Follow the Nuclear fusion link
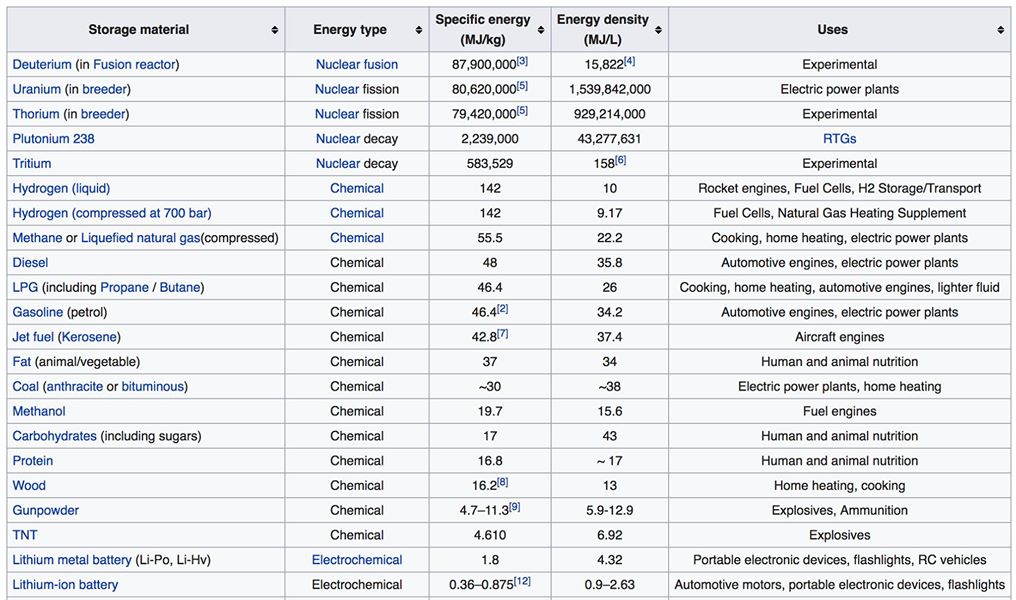Viewport: 1016px width, 600px height. click(x=357, y=65)
